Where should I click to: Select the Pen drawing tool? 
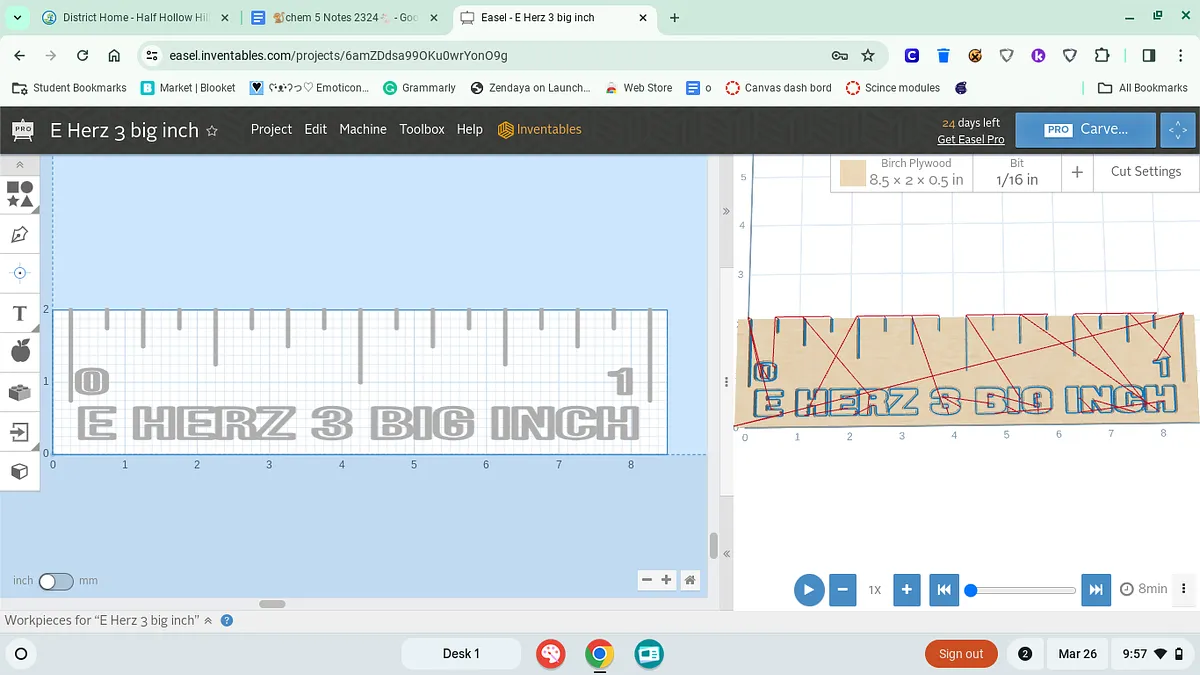[x=19, y=235]
